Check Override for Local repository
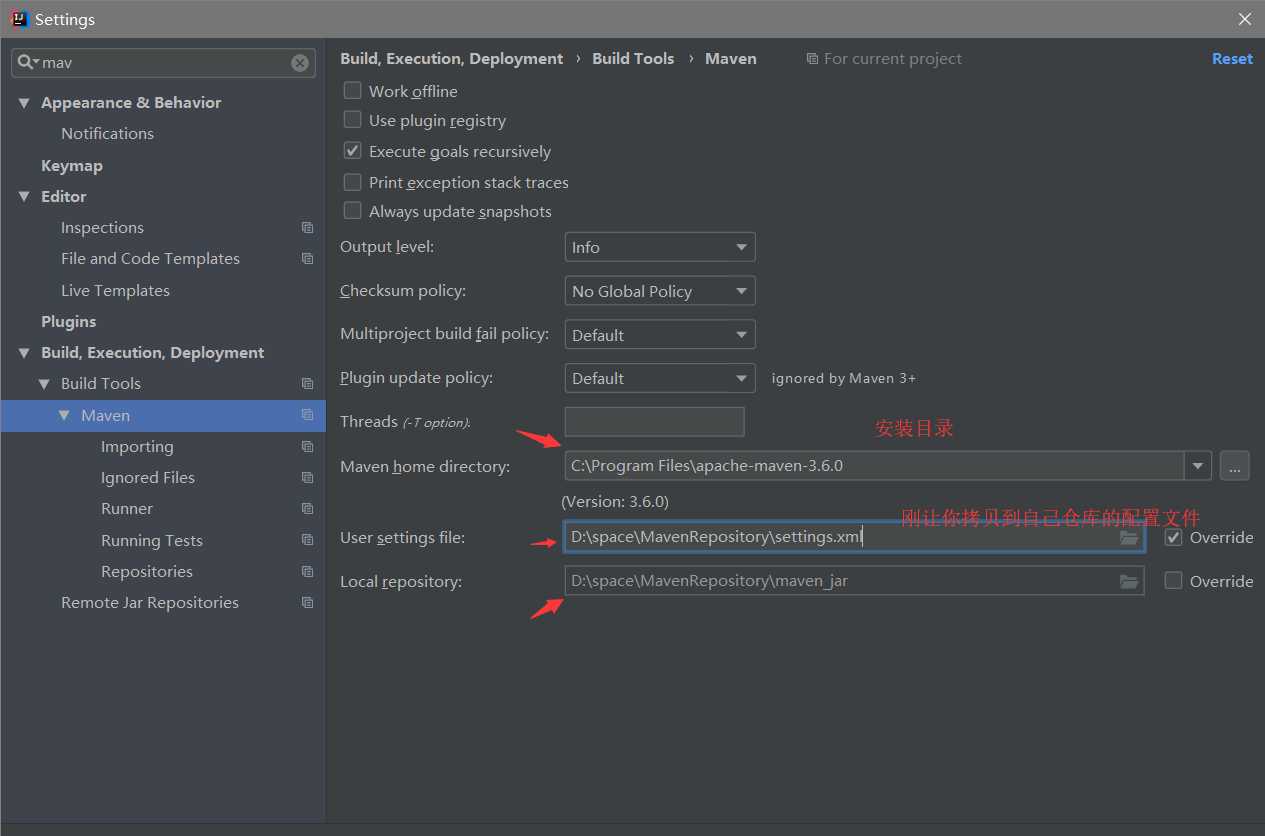This screenshot has height=836, width=1265. tap(1173, 580)
